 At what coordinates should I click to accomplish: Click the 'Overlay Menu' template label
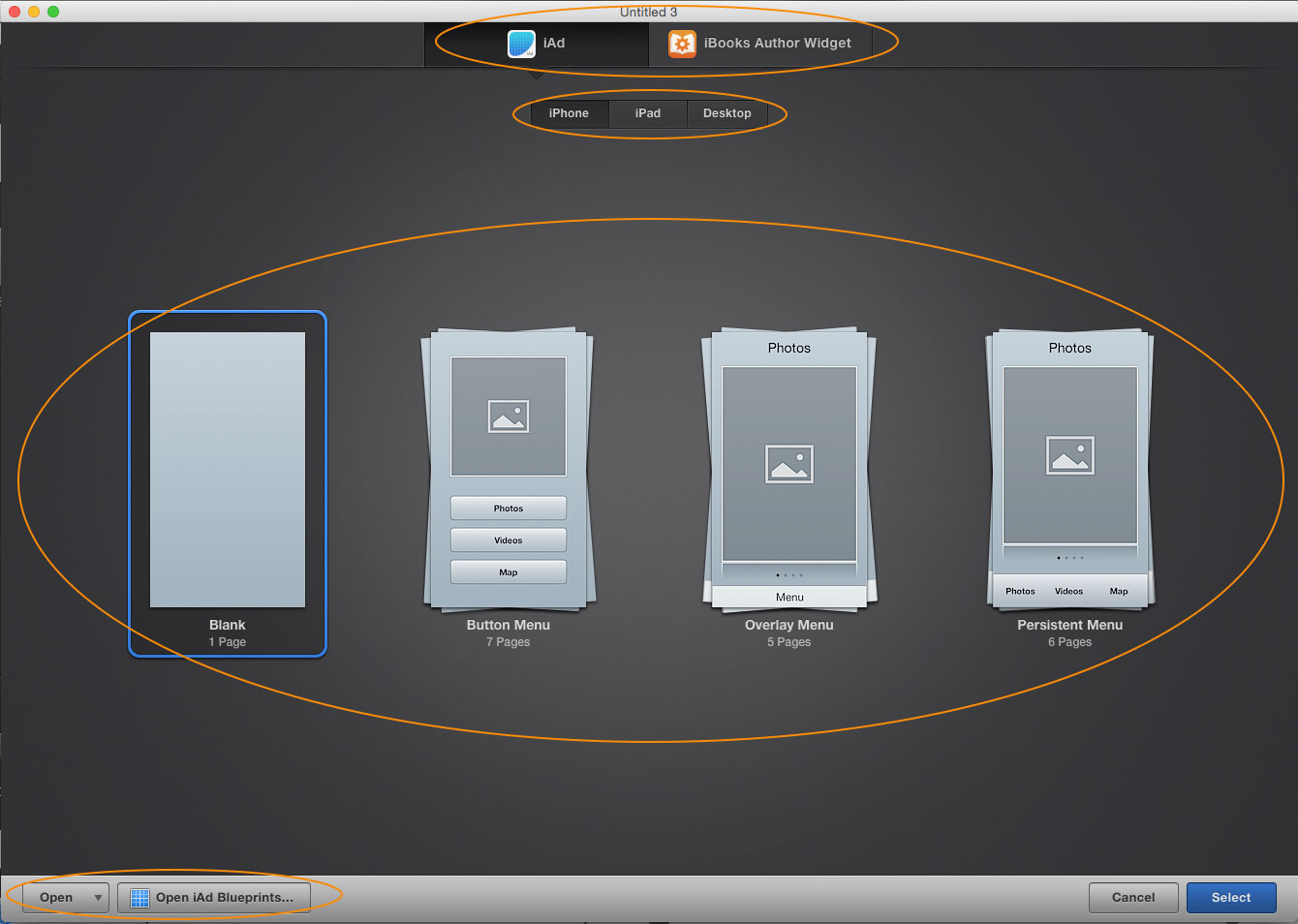coord(789,625)
